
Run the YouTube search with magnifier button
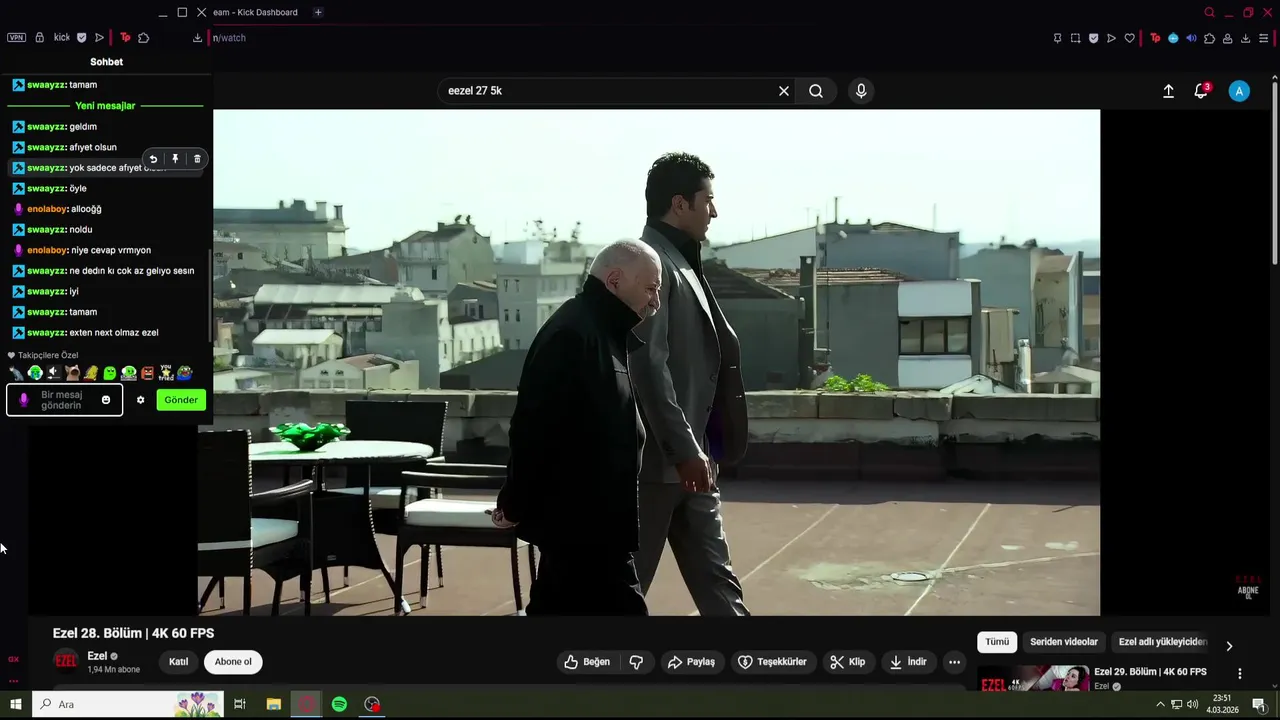[x=816, y=91]
